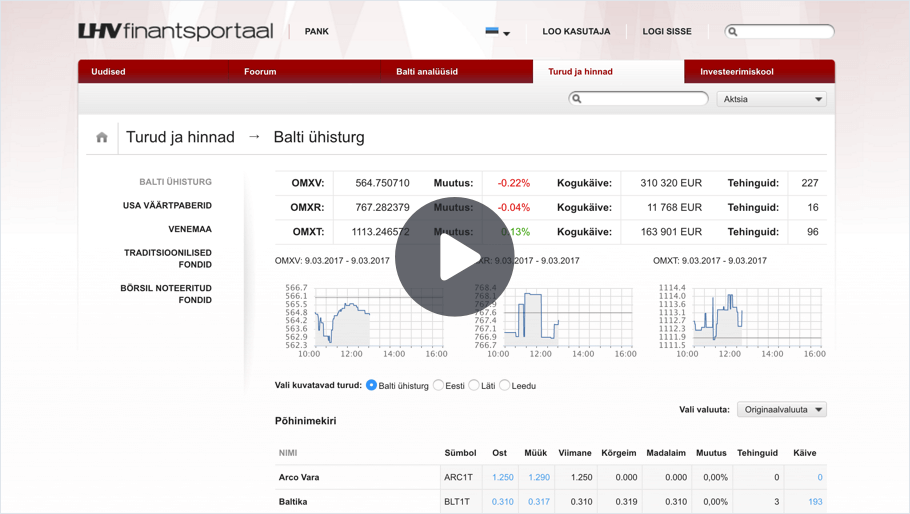
Task: Click LOGI SISSE to log in
Action: point(667,31)
